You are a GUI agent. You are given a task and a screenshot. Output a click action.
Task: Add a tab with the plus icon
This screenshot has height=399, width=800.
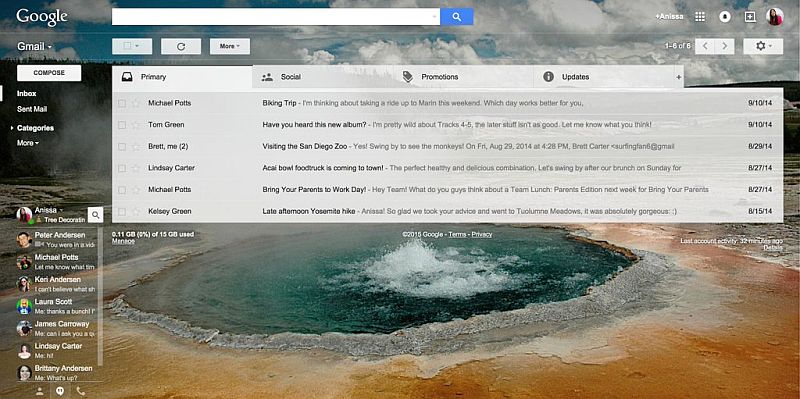[x=679, y=77]
